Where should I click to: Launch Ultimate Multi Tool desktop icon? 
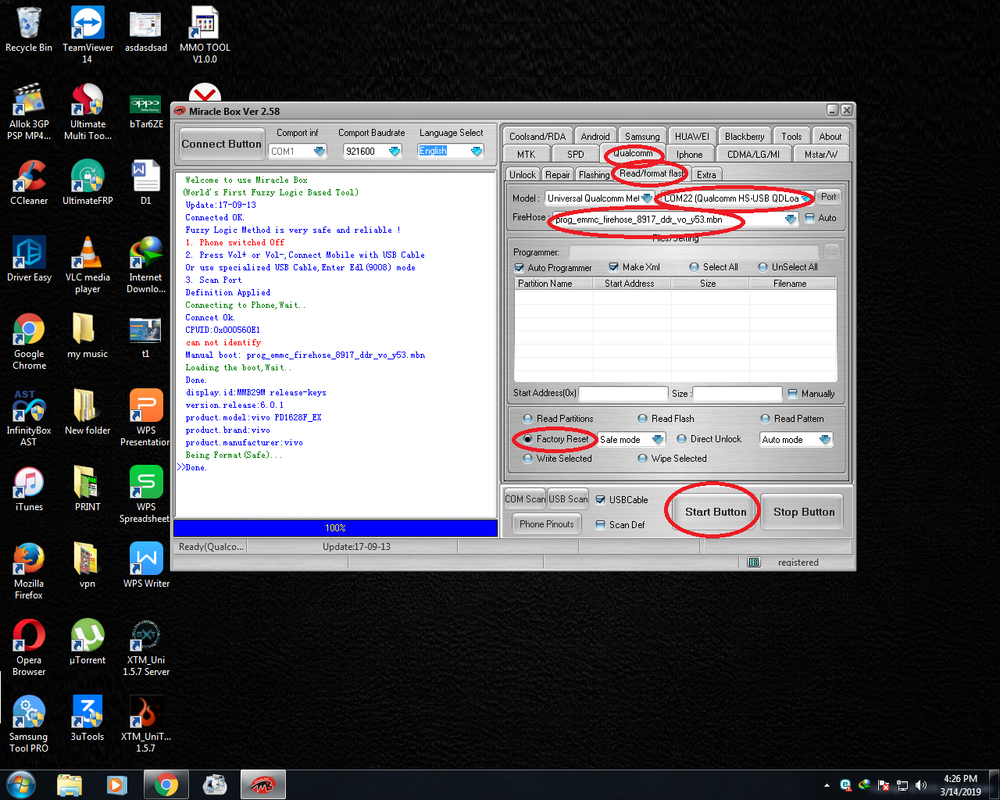pyautogui.click(x=87, y=112)
